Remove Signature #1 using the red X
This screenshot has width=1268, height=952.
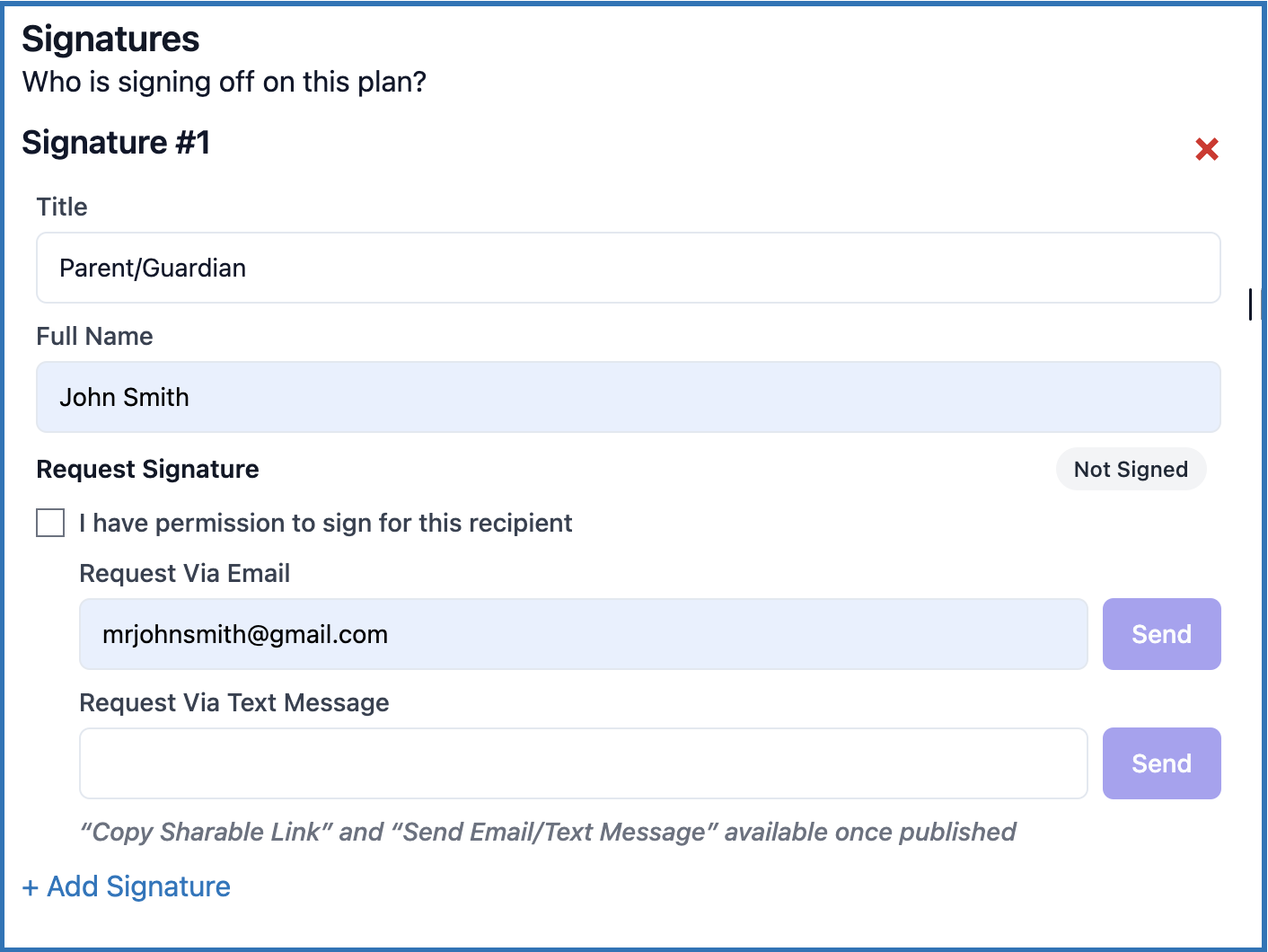click(1206, 149)
